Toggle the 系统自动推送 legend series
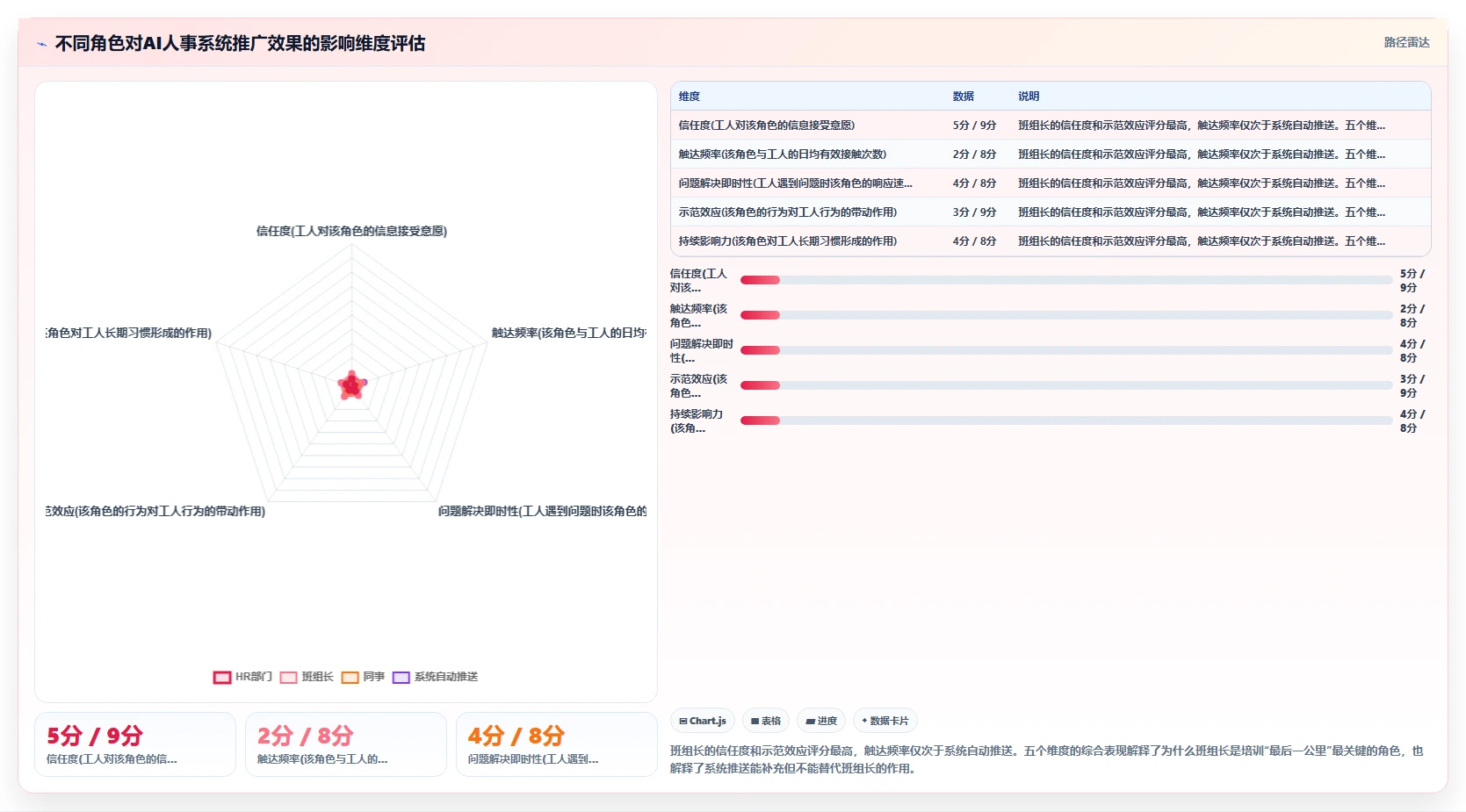This screenshot has width=1466, height=812. (x=435, y=677)
